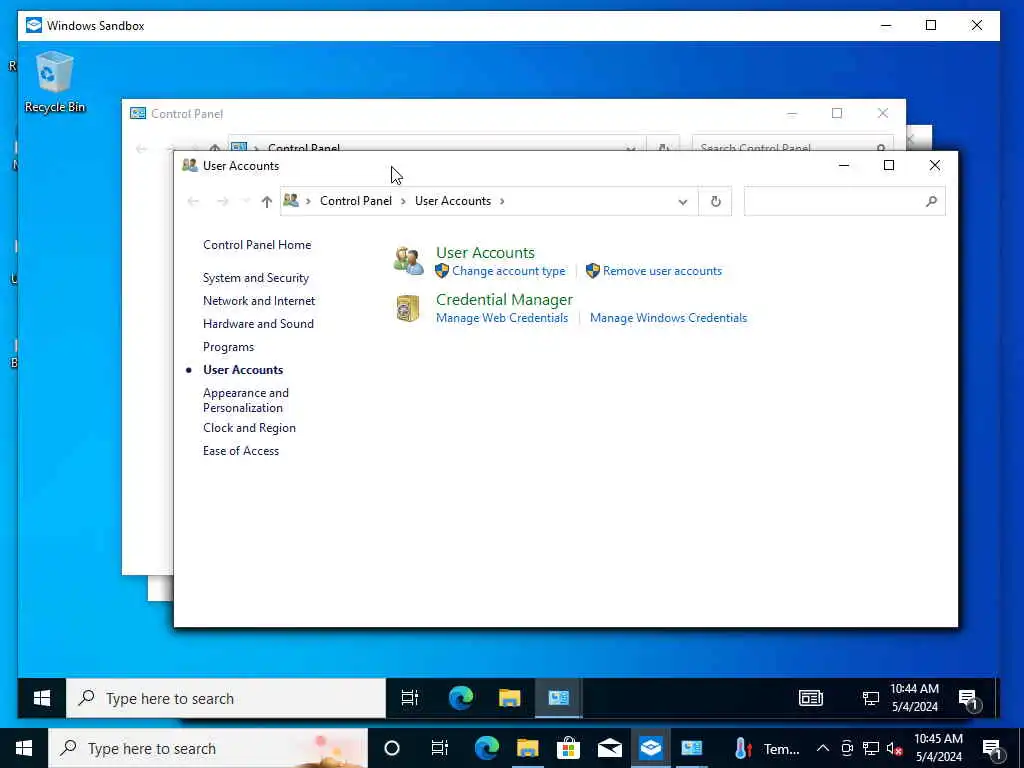Click the Refresh button in address bar

click(x=716, y=201)
